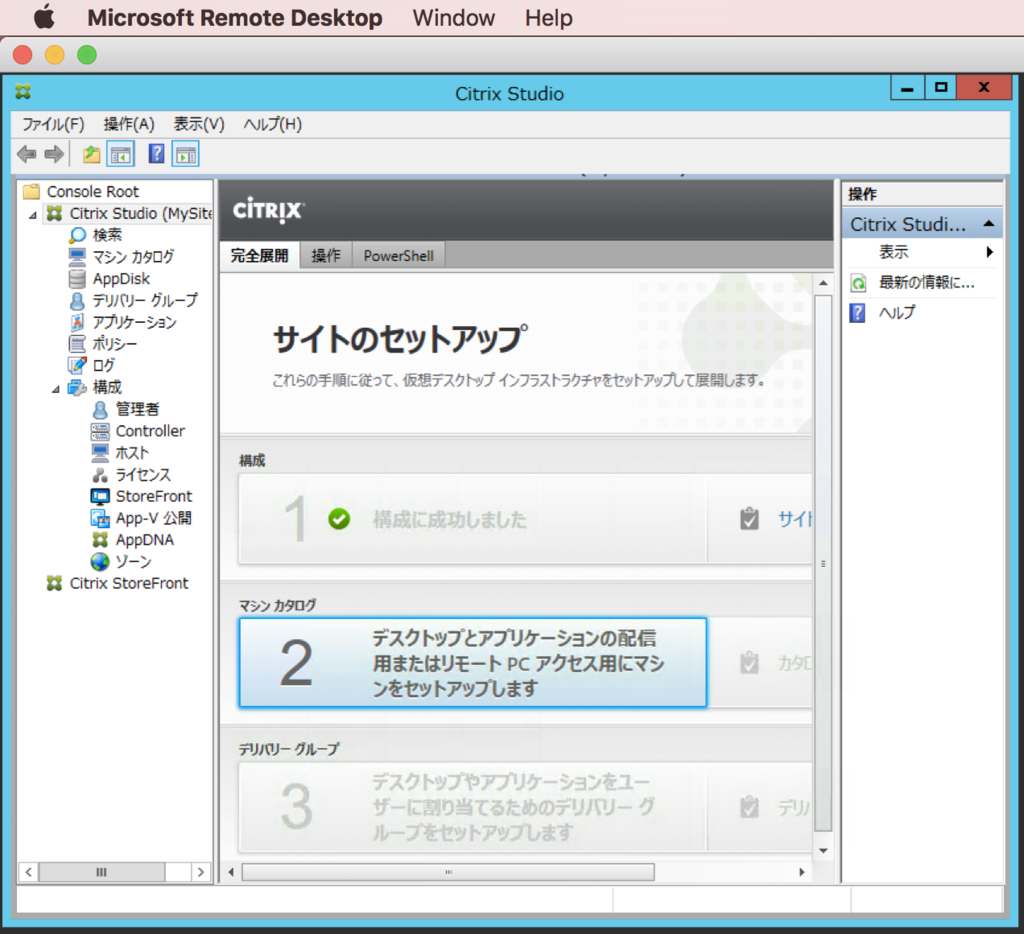Open the macOS Window menu

[x=454, y=18]
